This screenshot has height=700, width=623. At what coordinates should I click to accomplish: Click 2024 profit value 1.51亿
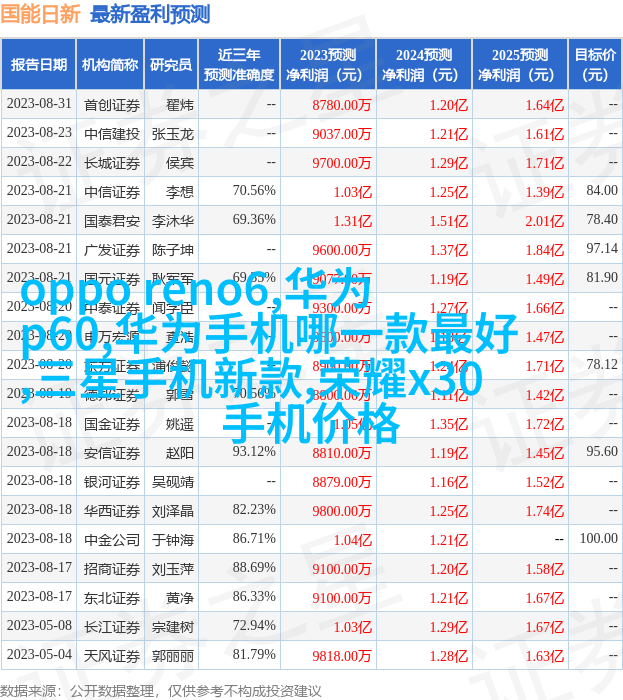click(x=449, y=221)
